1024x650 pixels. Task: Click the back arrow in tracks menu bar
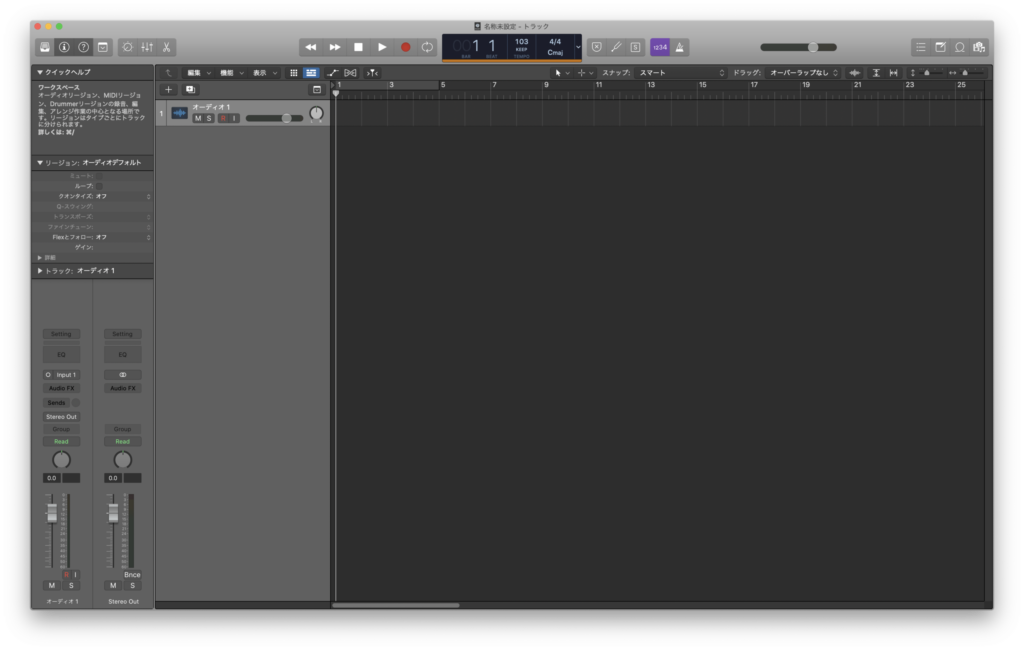[168, 73]
